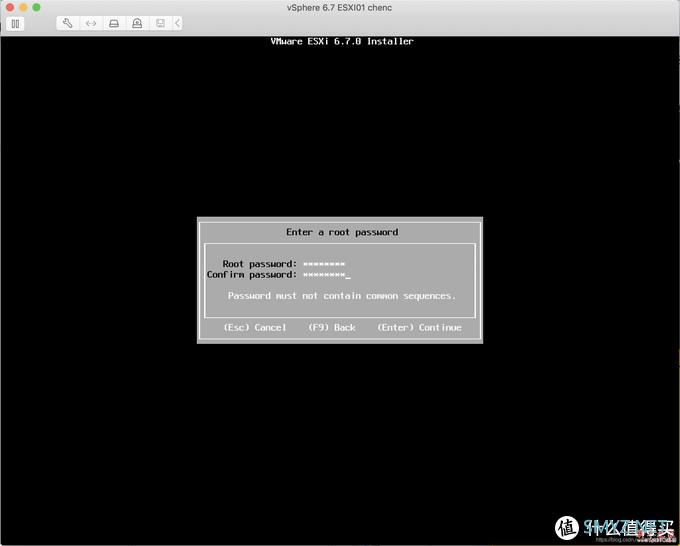Image resolution: width=680 pixels, height=546 pixels.
Task: Click (F9) Back in the installer
Action: [332, 327]
